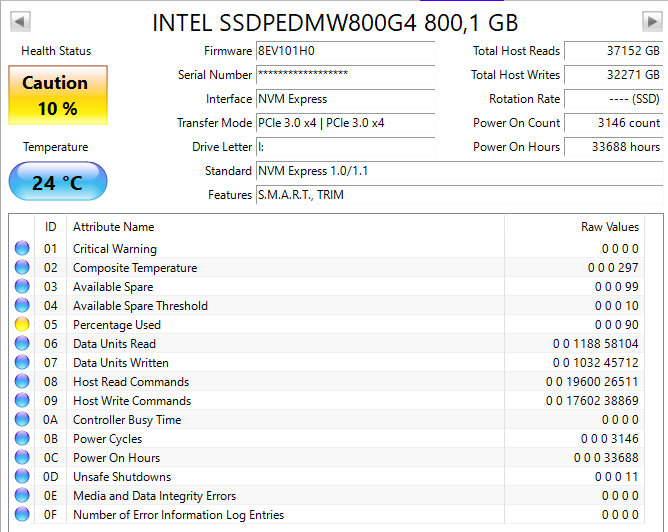Click raw value 0 0 0 297

tap(613, 268)
